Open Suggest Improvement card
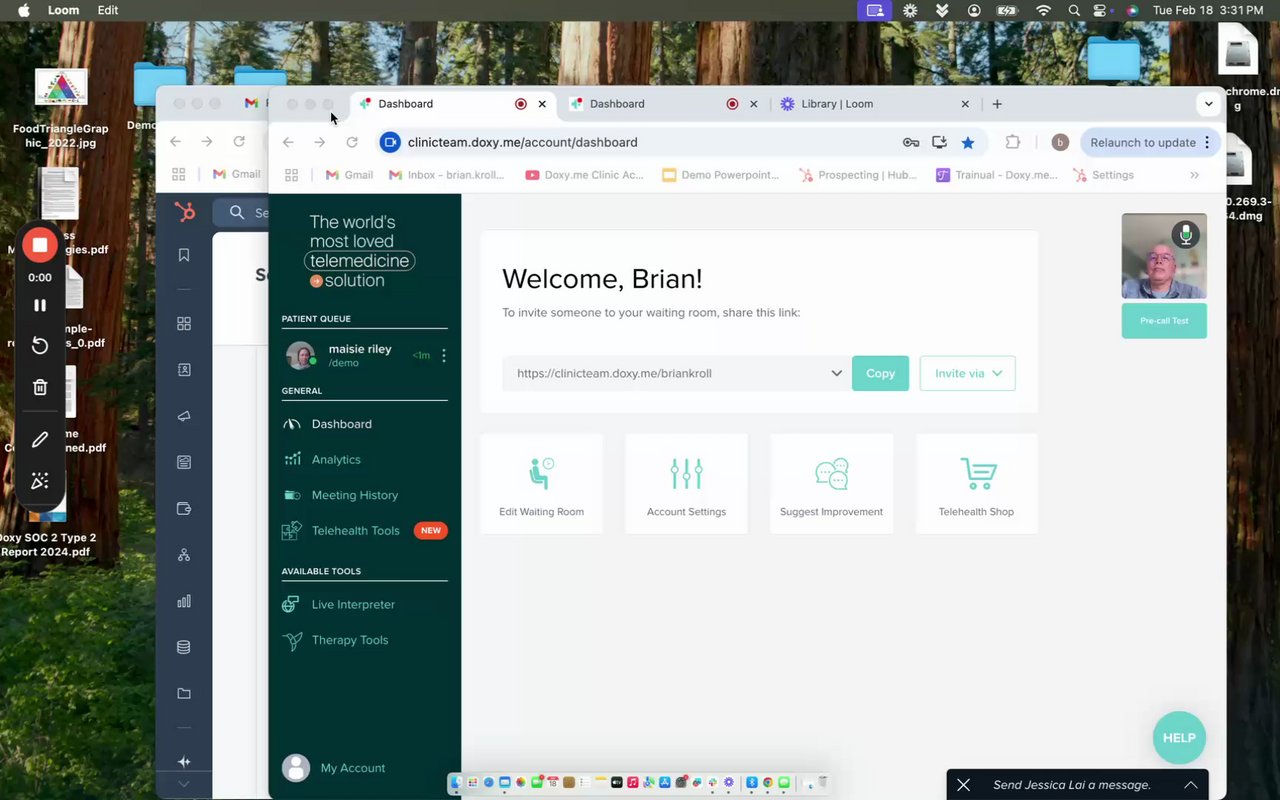Image resolution: width=1280 pixels, height=800 pixels. 831,483
